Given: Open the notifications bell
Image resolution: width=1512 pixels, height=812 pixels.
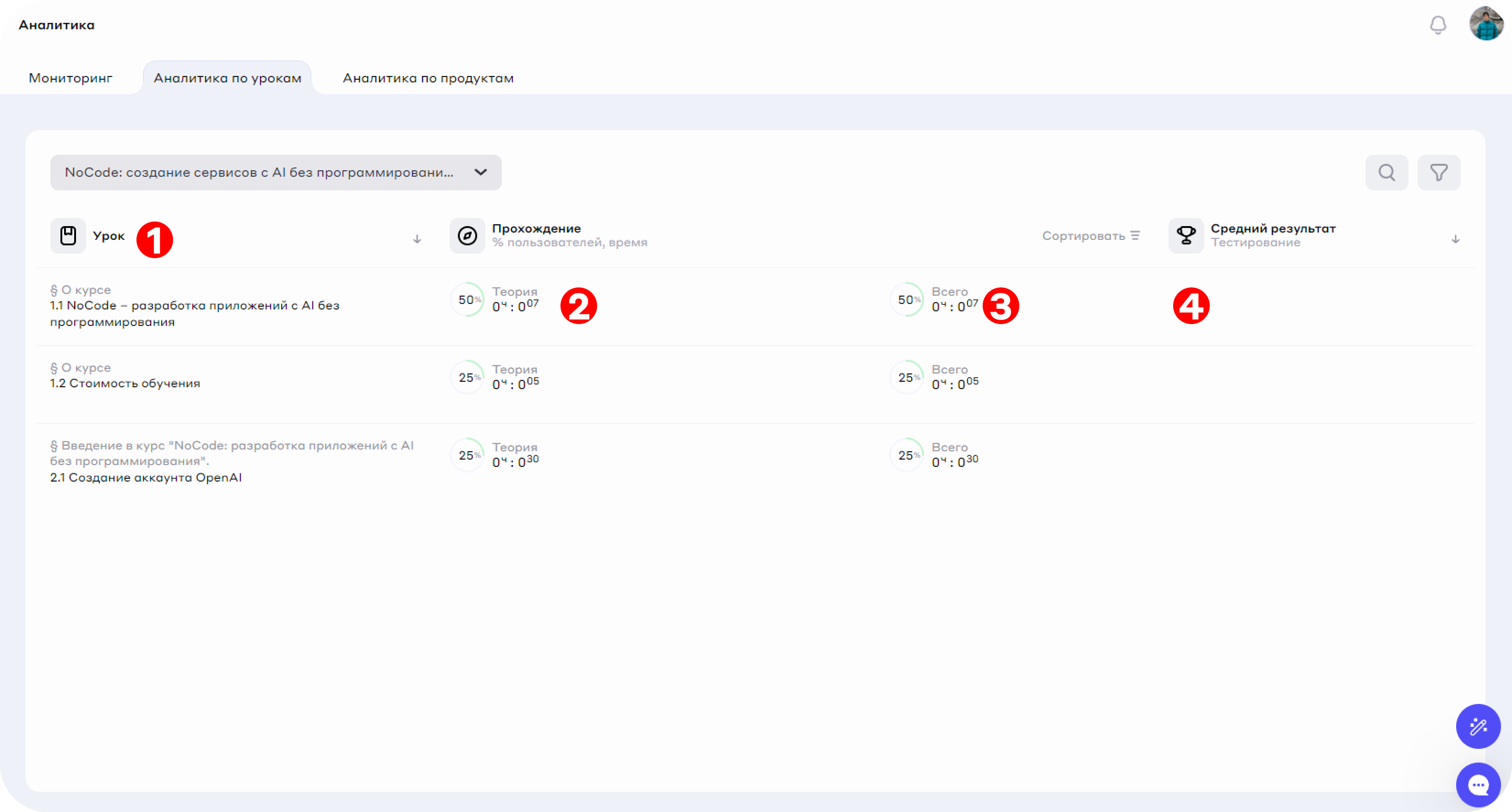Looking at the screenshot, I should (1437, 25).
